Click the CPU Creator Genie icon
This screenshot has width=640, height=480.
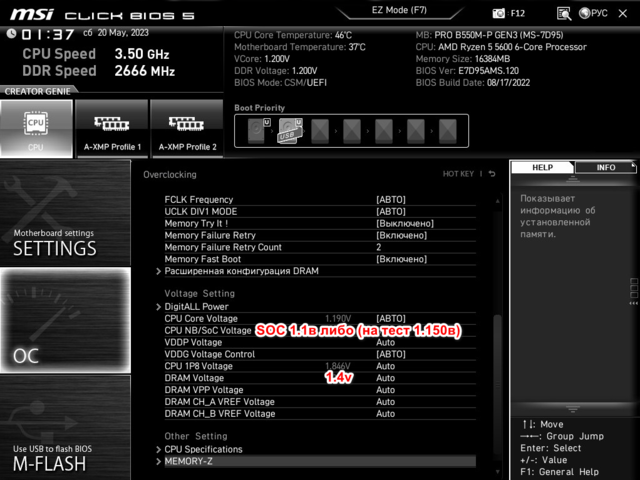click(x=36, y=128)
